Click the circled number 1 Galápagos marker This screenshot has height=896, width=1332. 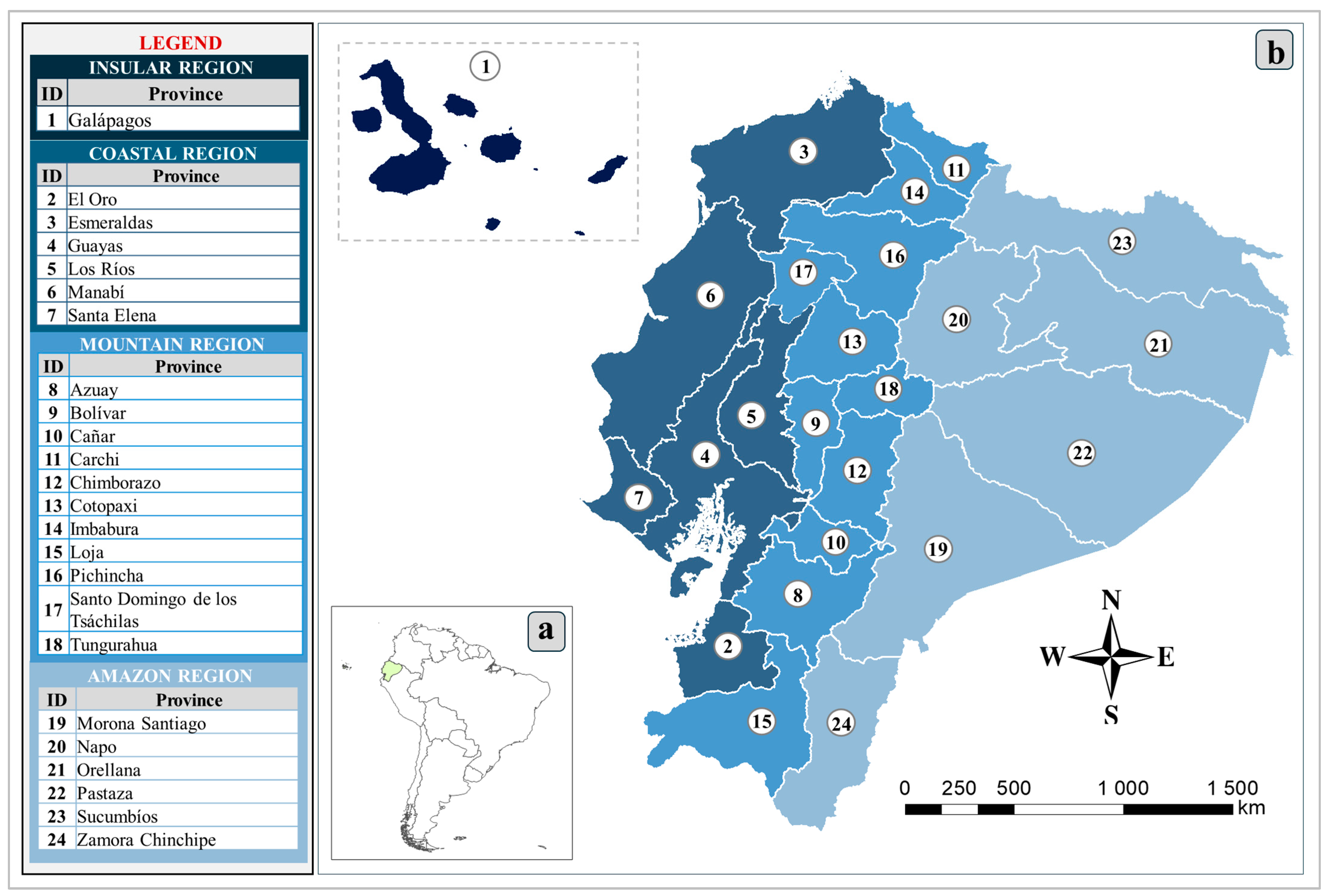485,66
